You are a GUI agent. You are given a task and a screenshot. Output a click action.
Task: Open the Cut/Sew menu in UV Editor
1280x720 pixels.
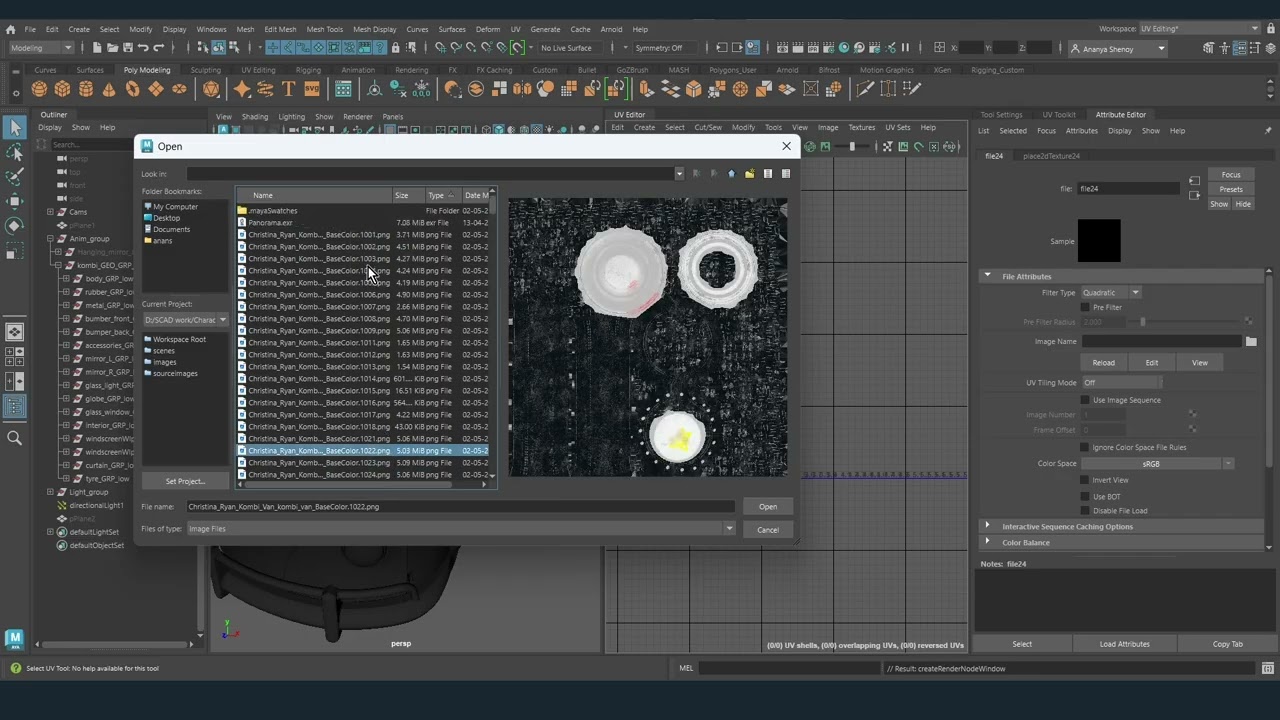pyautogui.click(x=708, y=128)
